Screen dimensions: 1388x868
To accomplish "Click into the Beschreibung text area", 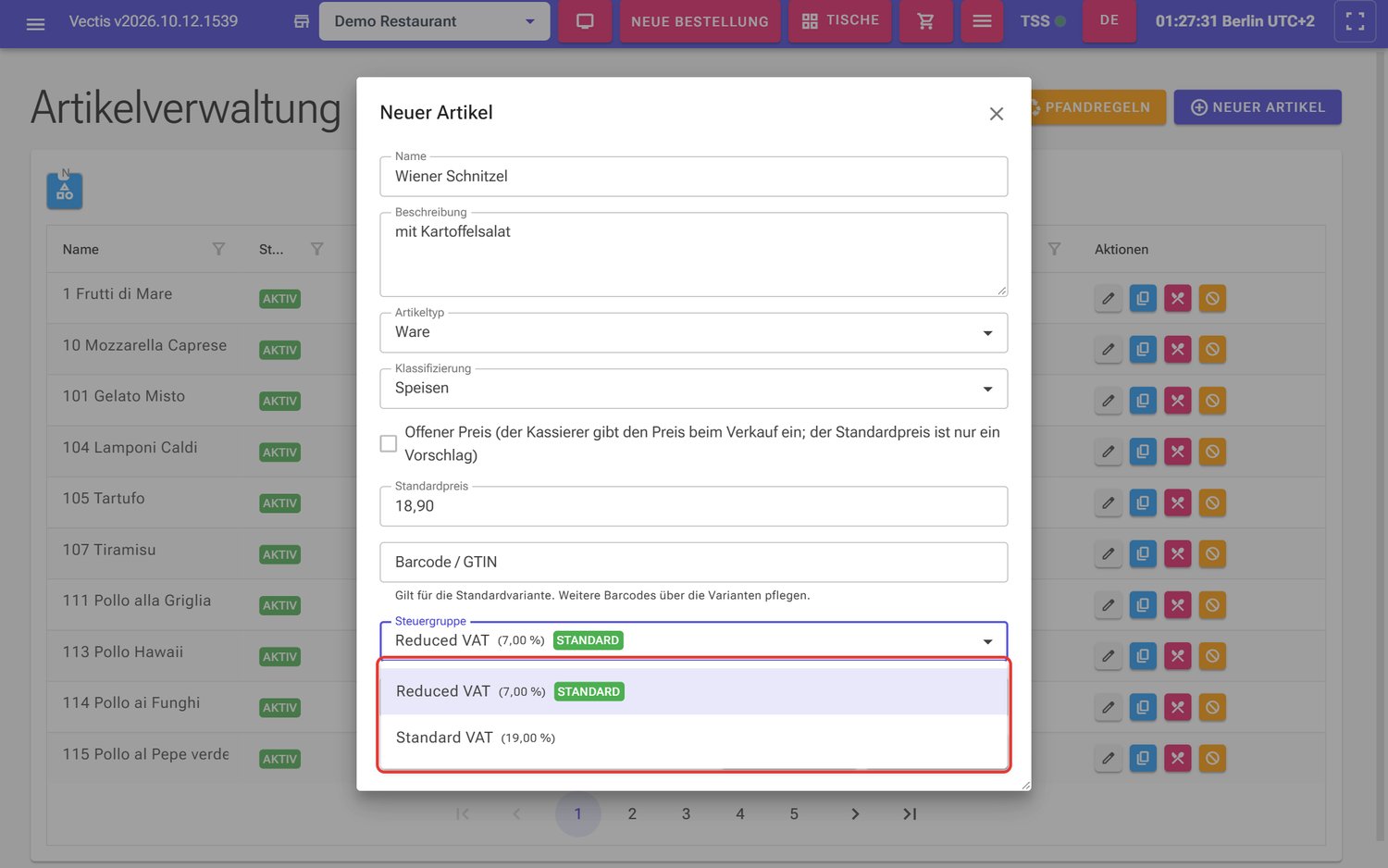I will point(693,254).
